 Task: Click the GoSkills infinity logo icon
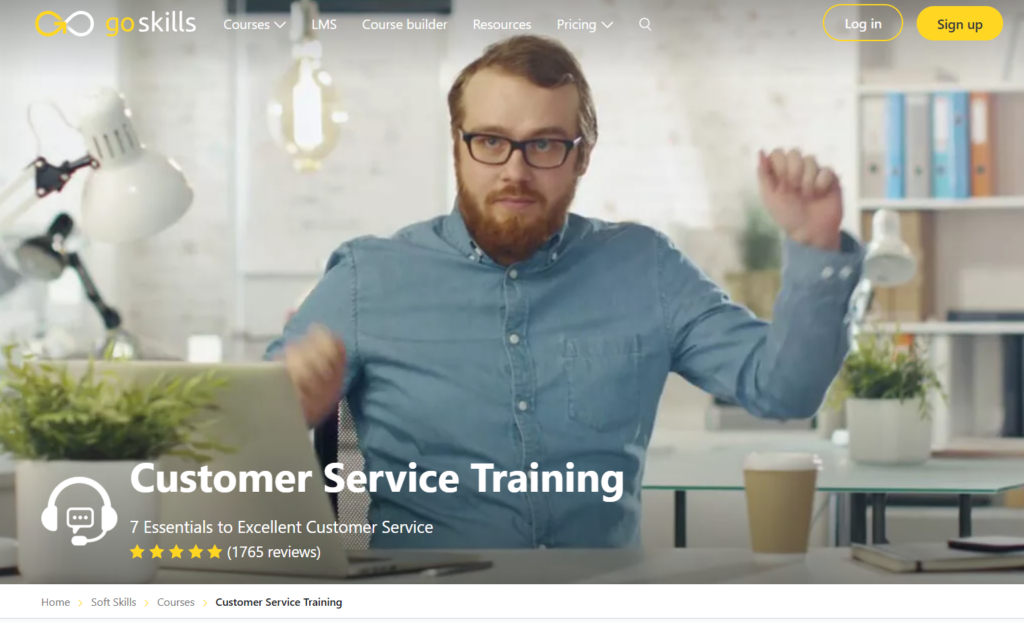pos(64,24)
